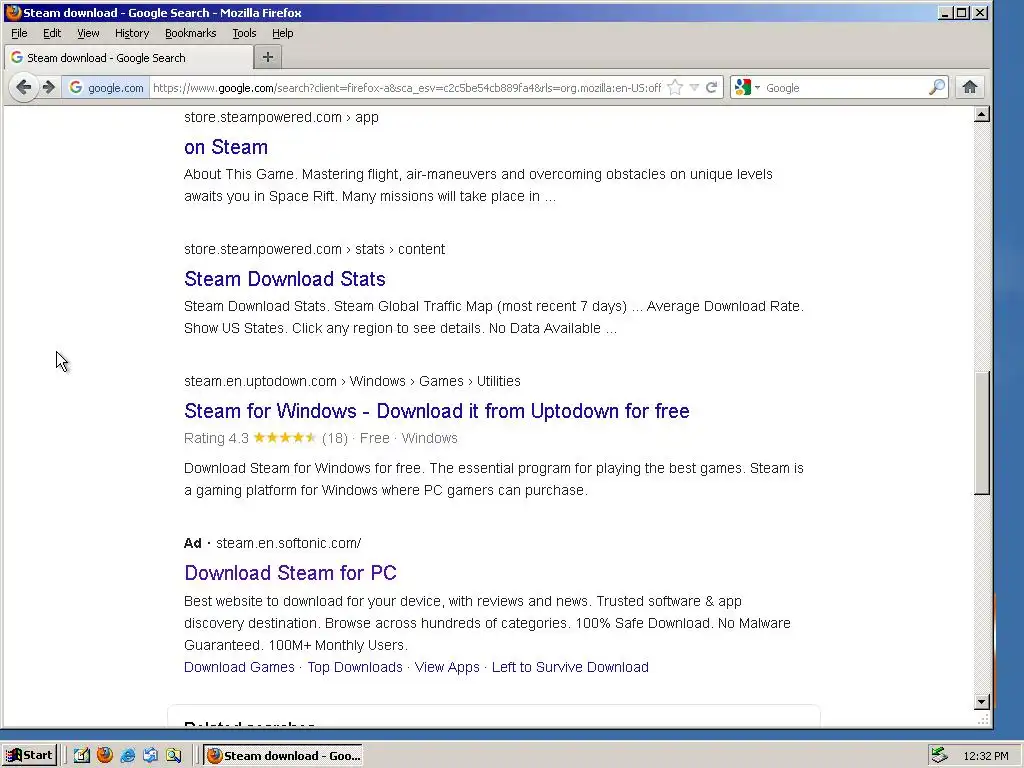Click 'store.steampowered.com › stats › content' breadcrumb

coord(314,249)
